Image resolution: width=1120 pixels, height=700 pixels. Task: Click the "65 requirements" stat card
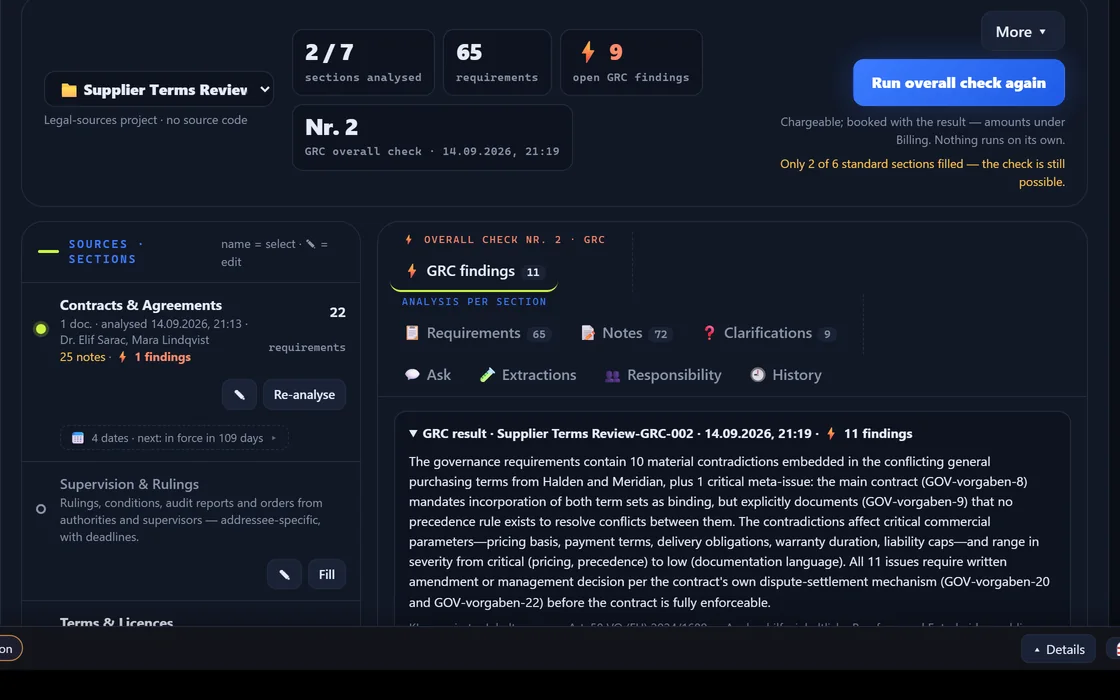point(497,62)
